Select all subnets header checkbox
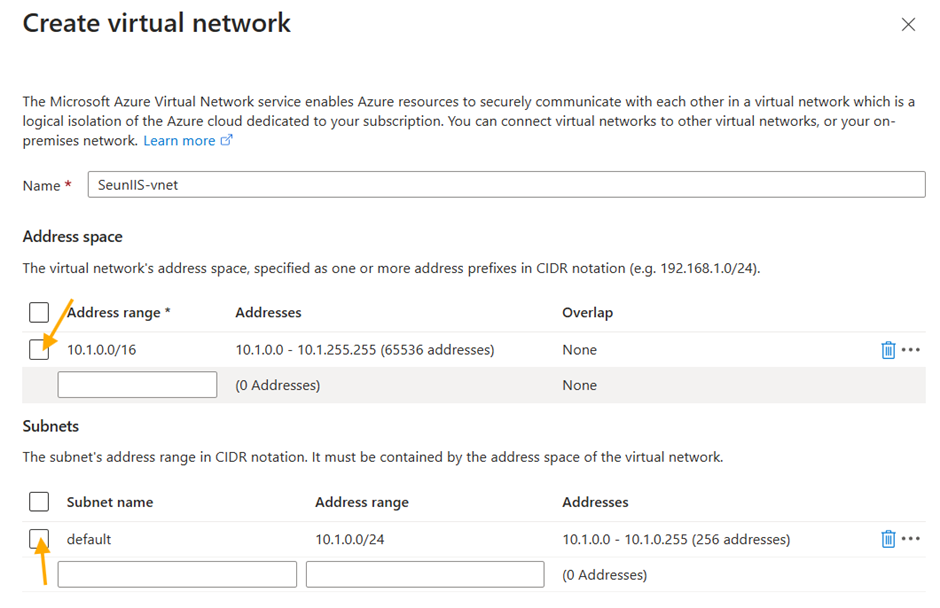Screen dimensions: 940x608 pos(39,502)
